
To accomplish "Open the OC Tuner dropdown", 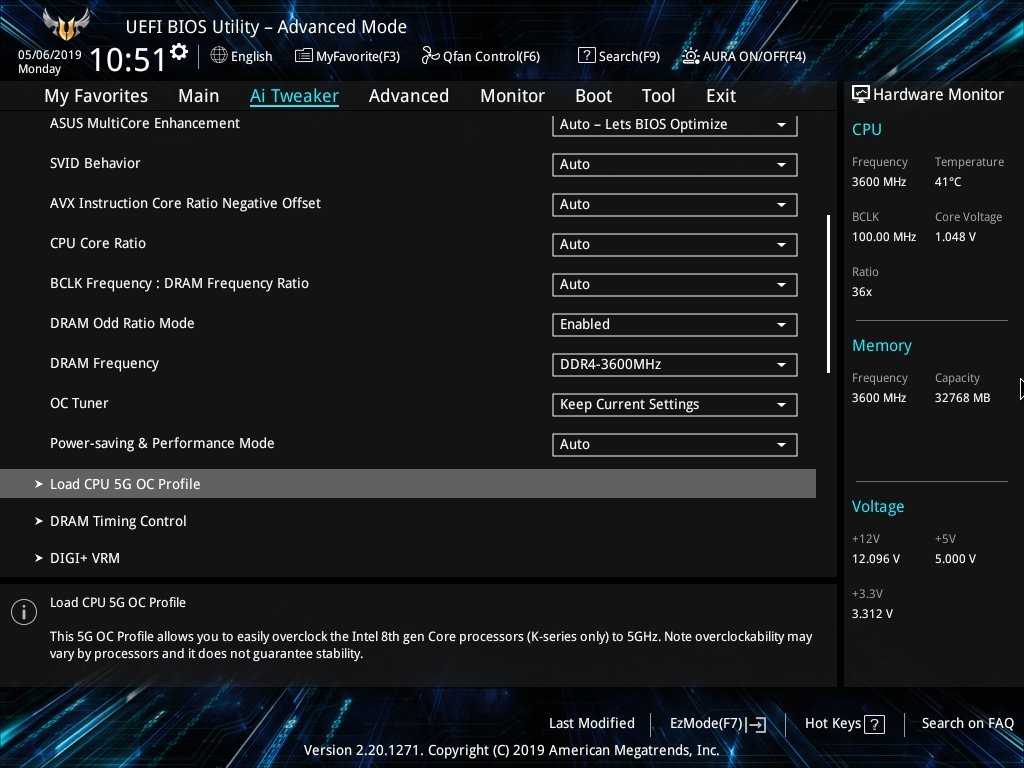I will point(674,405).
